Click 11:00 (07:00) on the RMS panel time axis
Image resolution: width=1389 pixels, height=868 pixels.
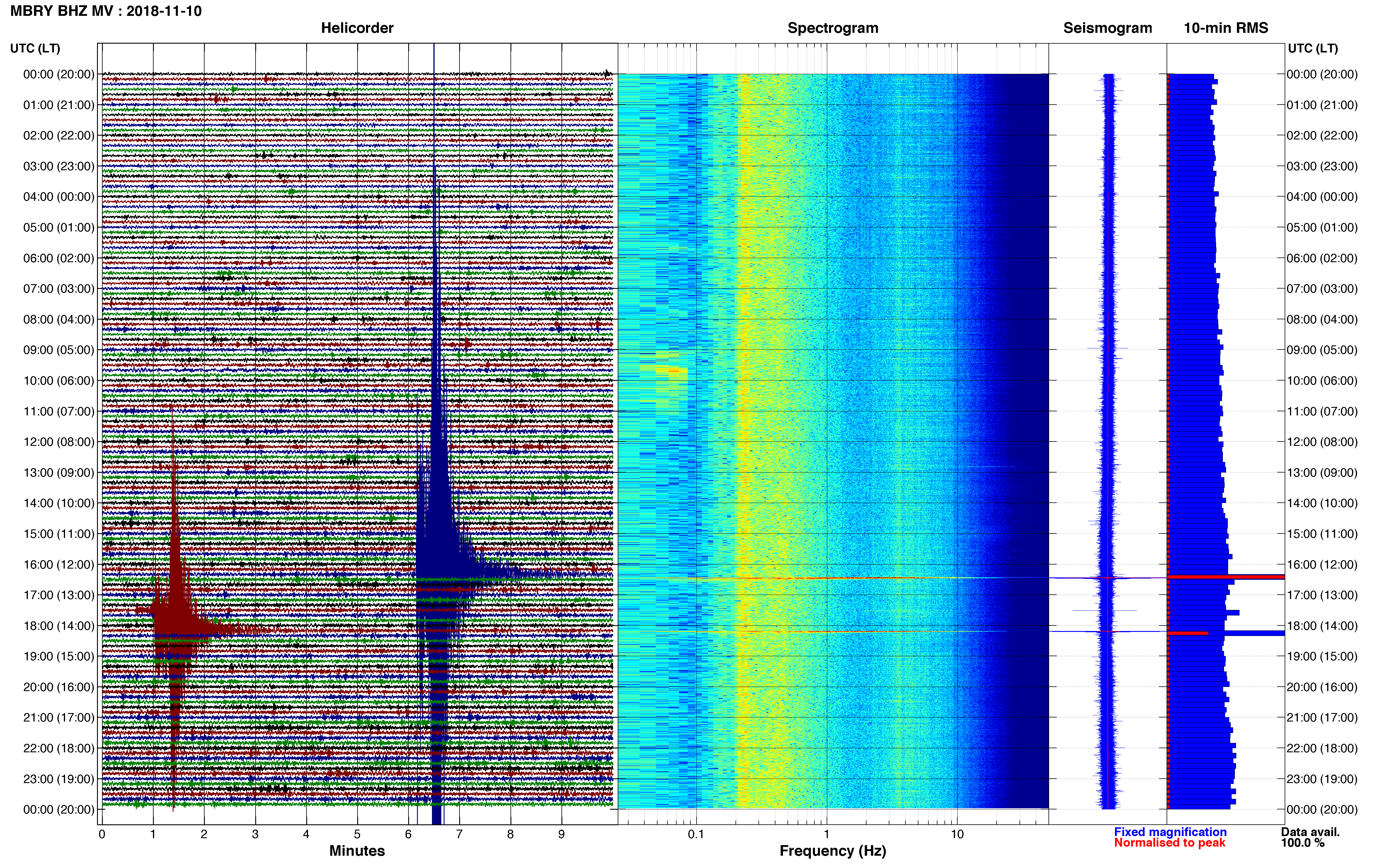click(1322, 412)
